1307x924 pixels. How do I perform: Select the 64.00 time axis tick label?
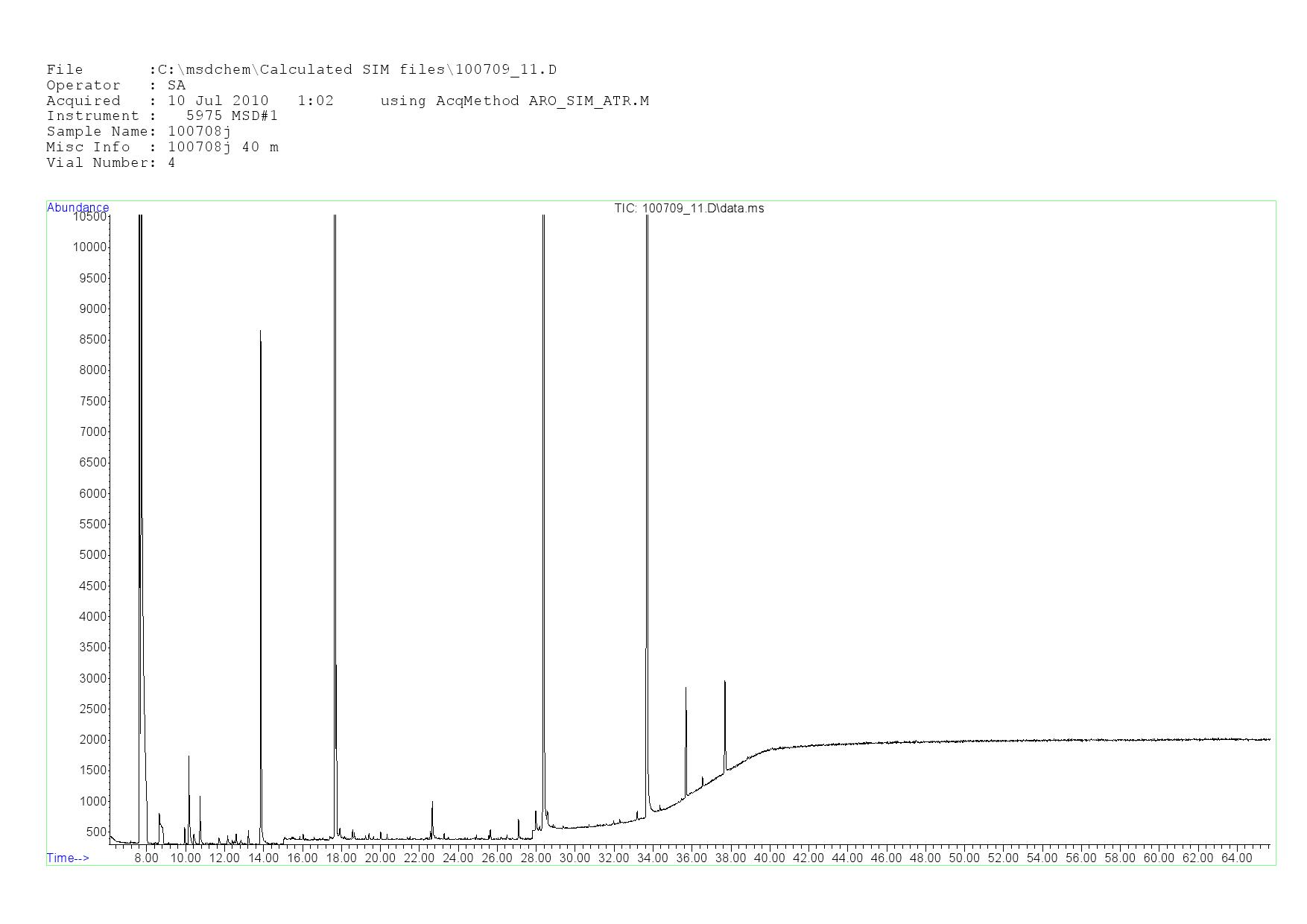[x=1236, y=858]
